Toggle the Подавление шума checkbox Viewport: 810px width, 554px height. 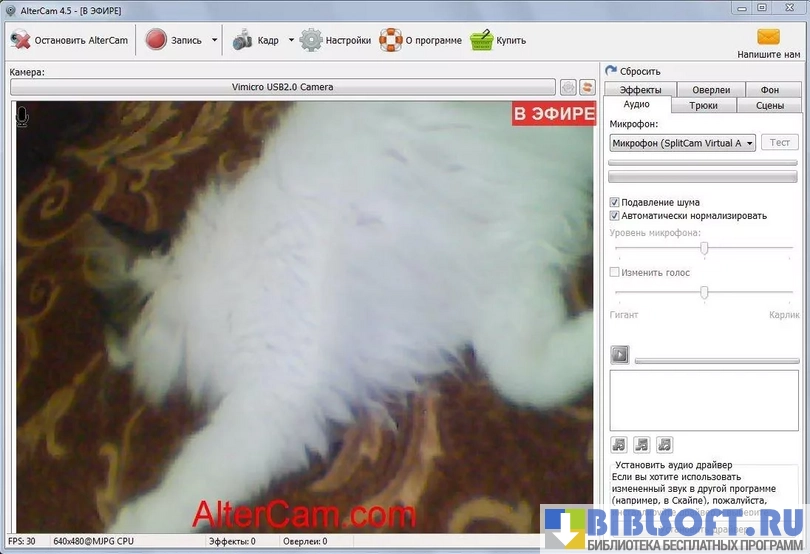tap(615, 202)
